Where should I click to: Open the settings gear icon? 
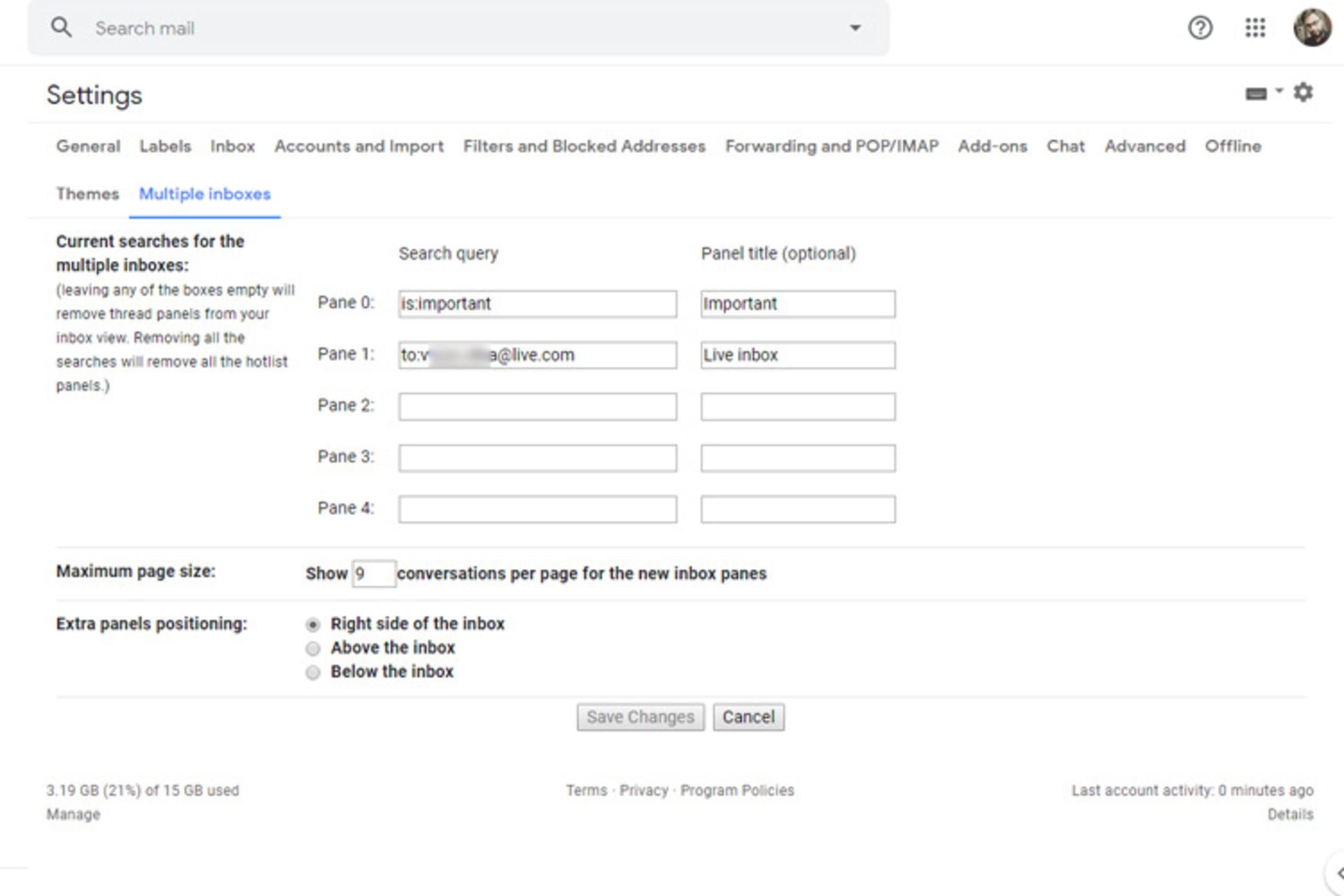point(1303,92)
